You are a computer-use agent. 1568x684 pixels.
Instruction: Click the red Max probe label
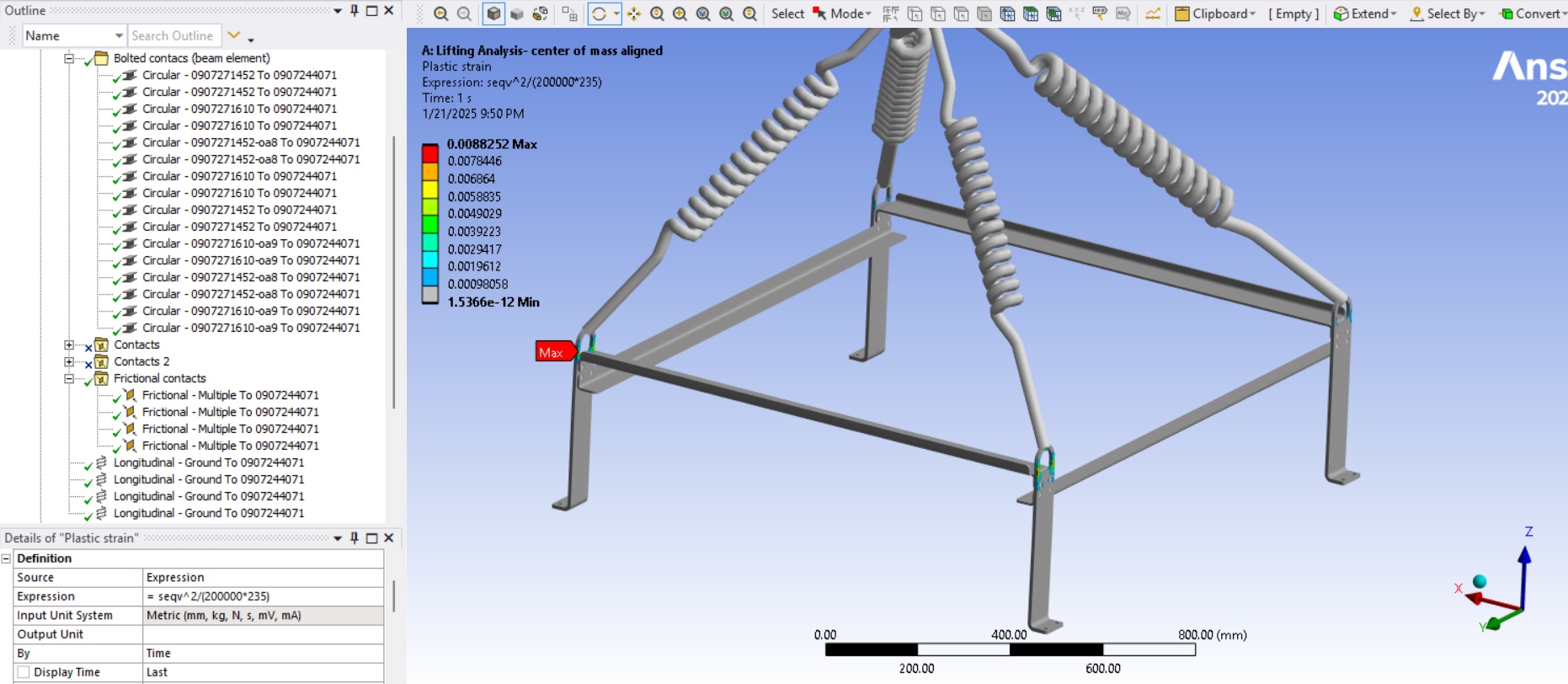click(552, 352)
